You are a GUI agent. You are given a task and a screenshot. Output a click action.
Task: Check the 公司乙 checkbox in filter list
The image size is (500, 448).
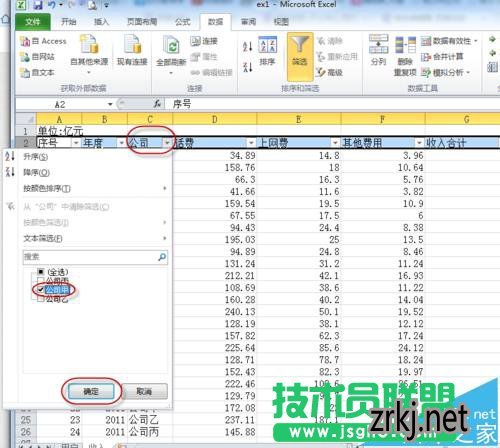(41, 299)
